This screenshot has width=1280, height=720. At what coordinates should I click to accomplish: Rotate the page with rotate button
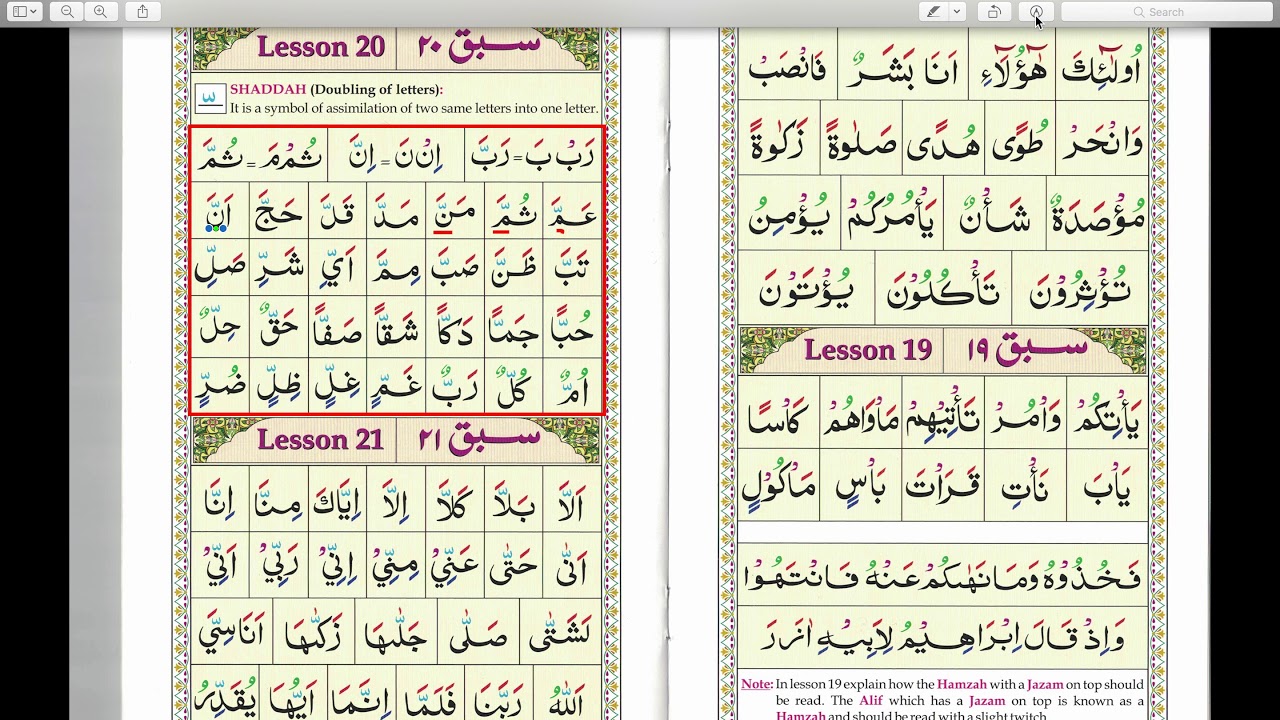point(994,12)
